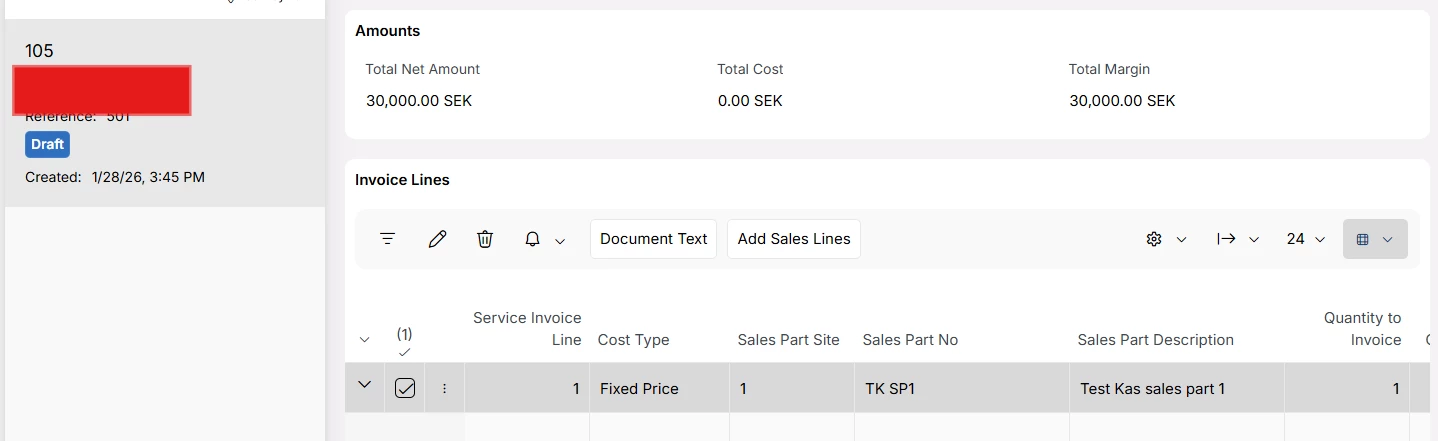Click the Draft status badge

click(47, 144)
